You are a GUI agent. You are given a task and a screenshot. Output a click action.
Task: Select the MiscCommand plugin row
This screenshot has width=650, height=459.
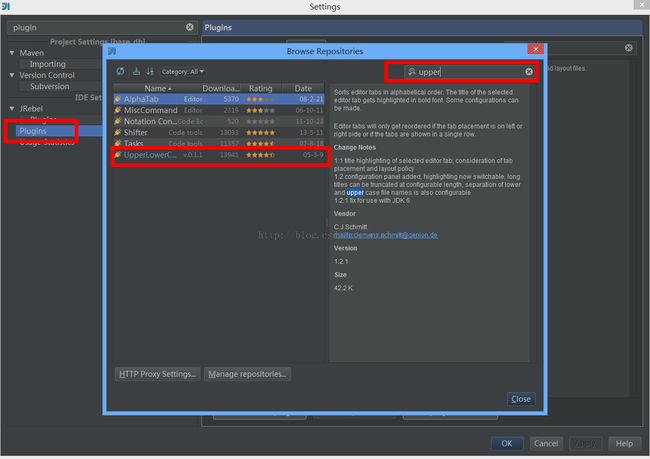point(219,110)
